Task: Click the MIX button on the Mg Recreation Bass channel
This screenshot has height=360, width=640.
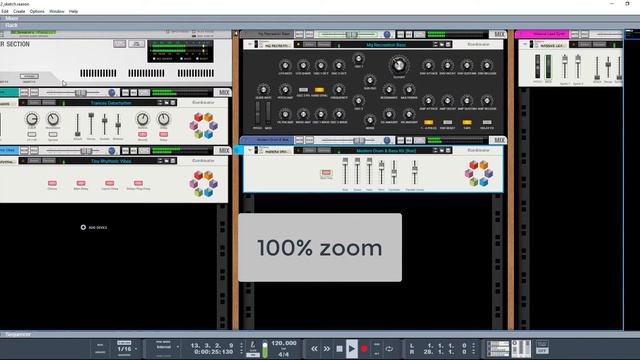Action: pyautogui.click(x=499, y=34)
